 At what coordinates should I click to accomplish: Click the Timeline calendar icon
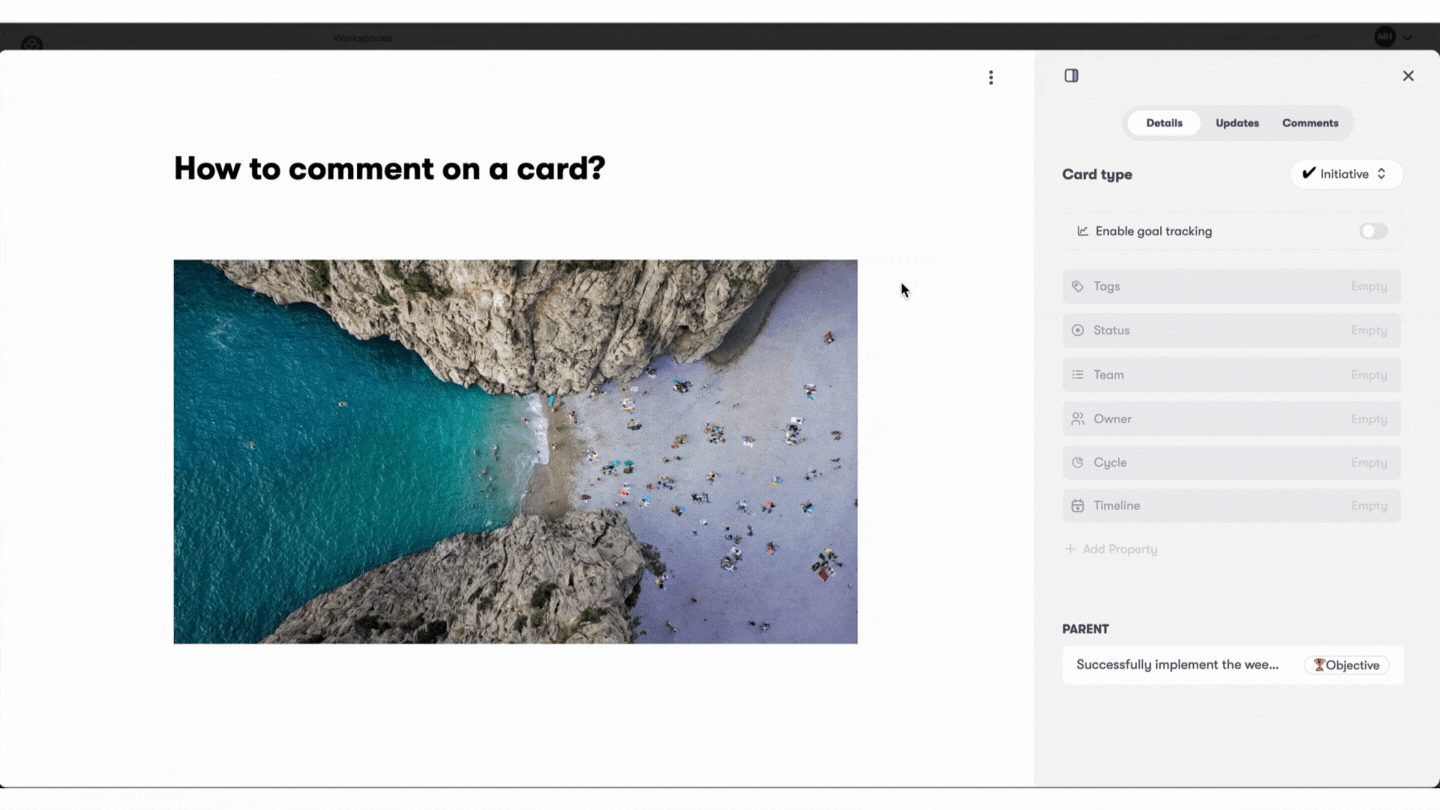pyautogui.click(x=1077, y=506)
